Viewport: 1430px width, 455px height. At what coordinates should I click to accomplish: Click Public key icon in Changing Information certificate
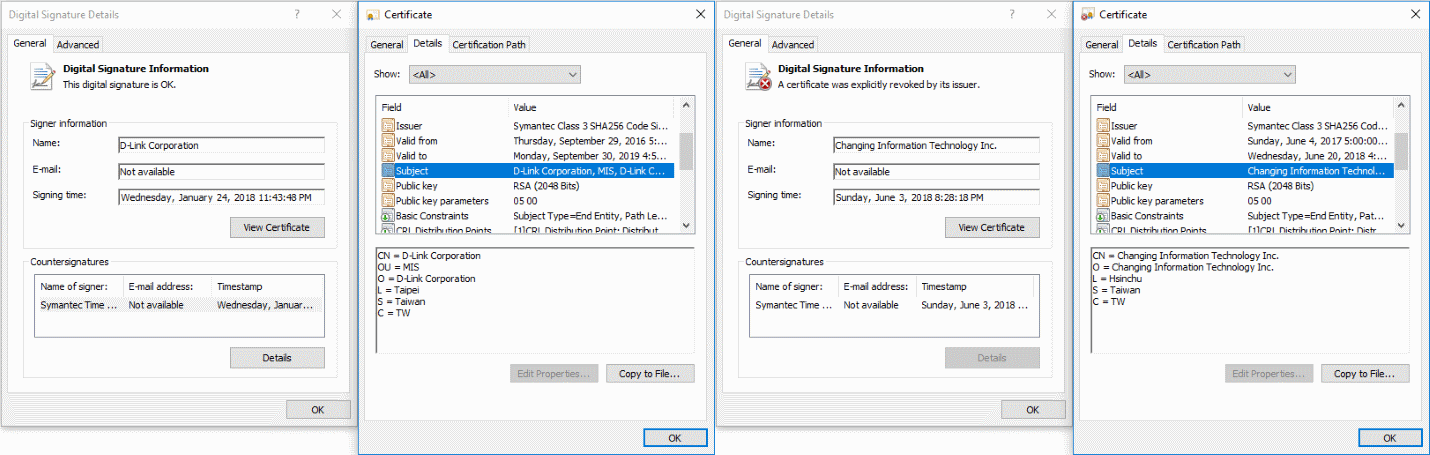(1103, 186)
